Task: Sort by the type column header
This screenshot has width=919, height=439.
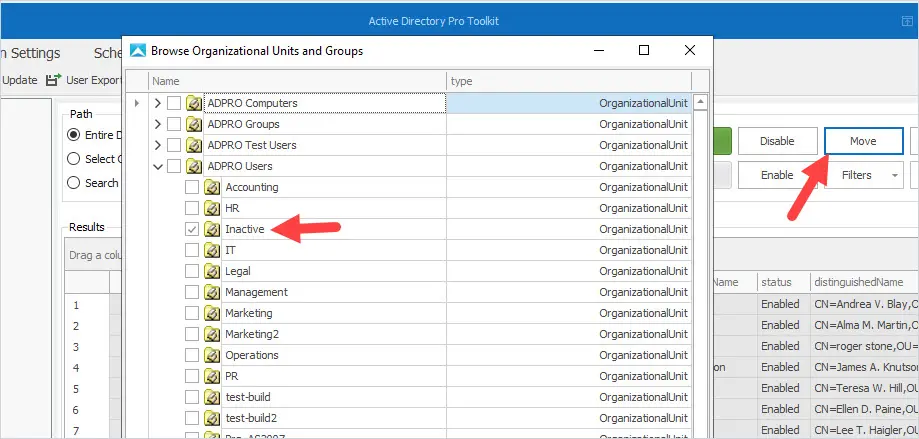Action: (569, 81)
